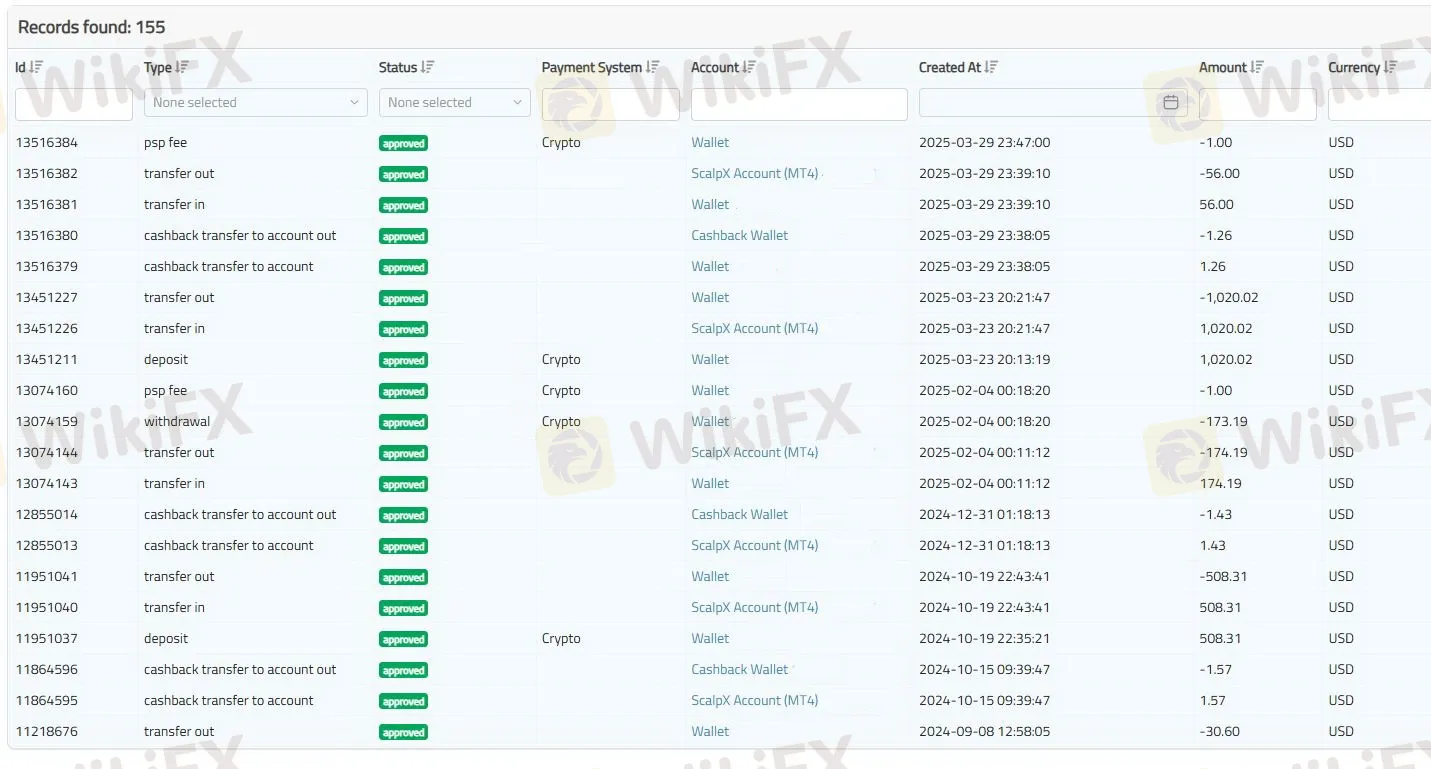
Task: Open ScalpX Account link for record 13074144
Action: [755, 452]
